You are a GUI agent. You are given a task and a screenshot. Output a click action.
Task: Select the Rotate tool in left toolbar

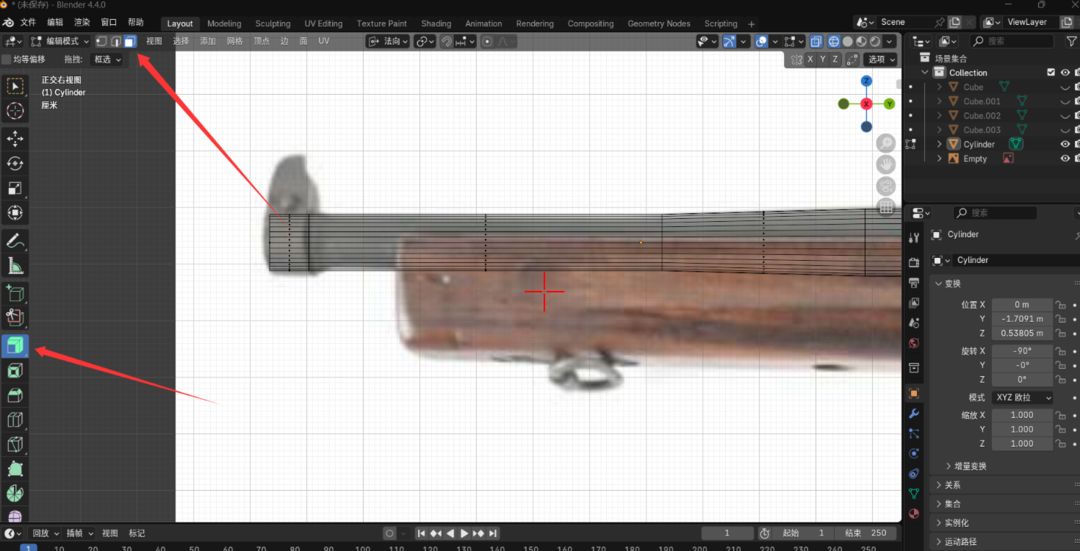pyautogui.click(x=14, y=163)
